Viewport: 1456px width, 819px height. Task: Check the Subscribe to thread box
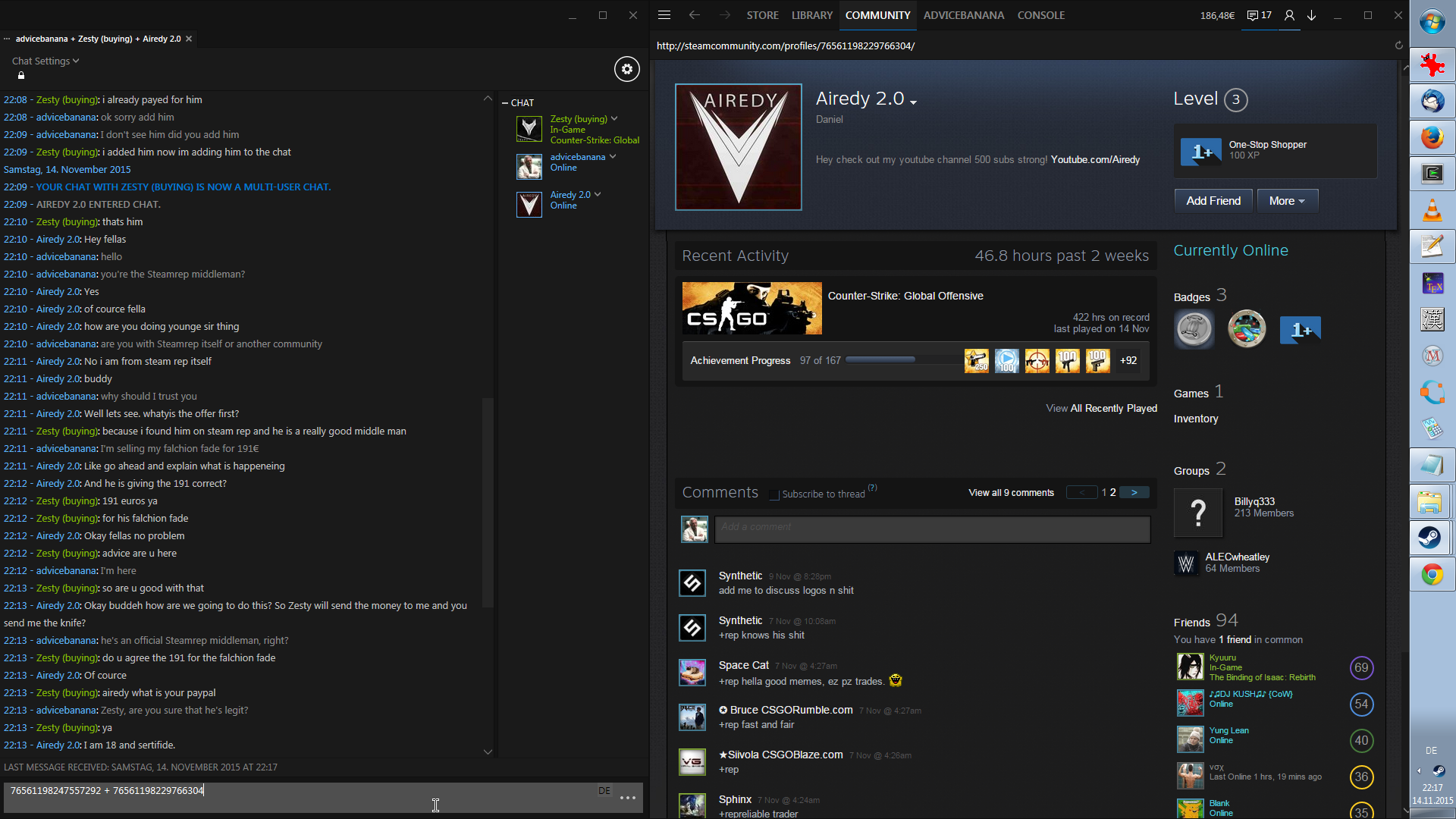tap(773, 494)
